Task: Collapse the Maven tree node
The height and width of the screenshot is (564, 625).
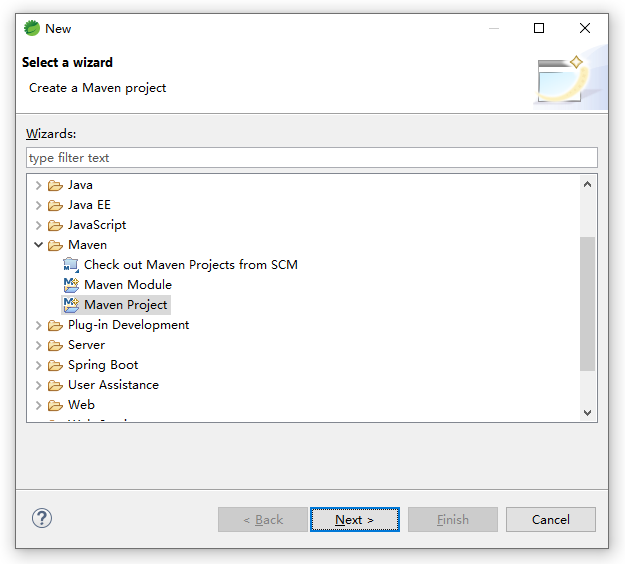Action: 39,245
